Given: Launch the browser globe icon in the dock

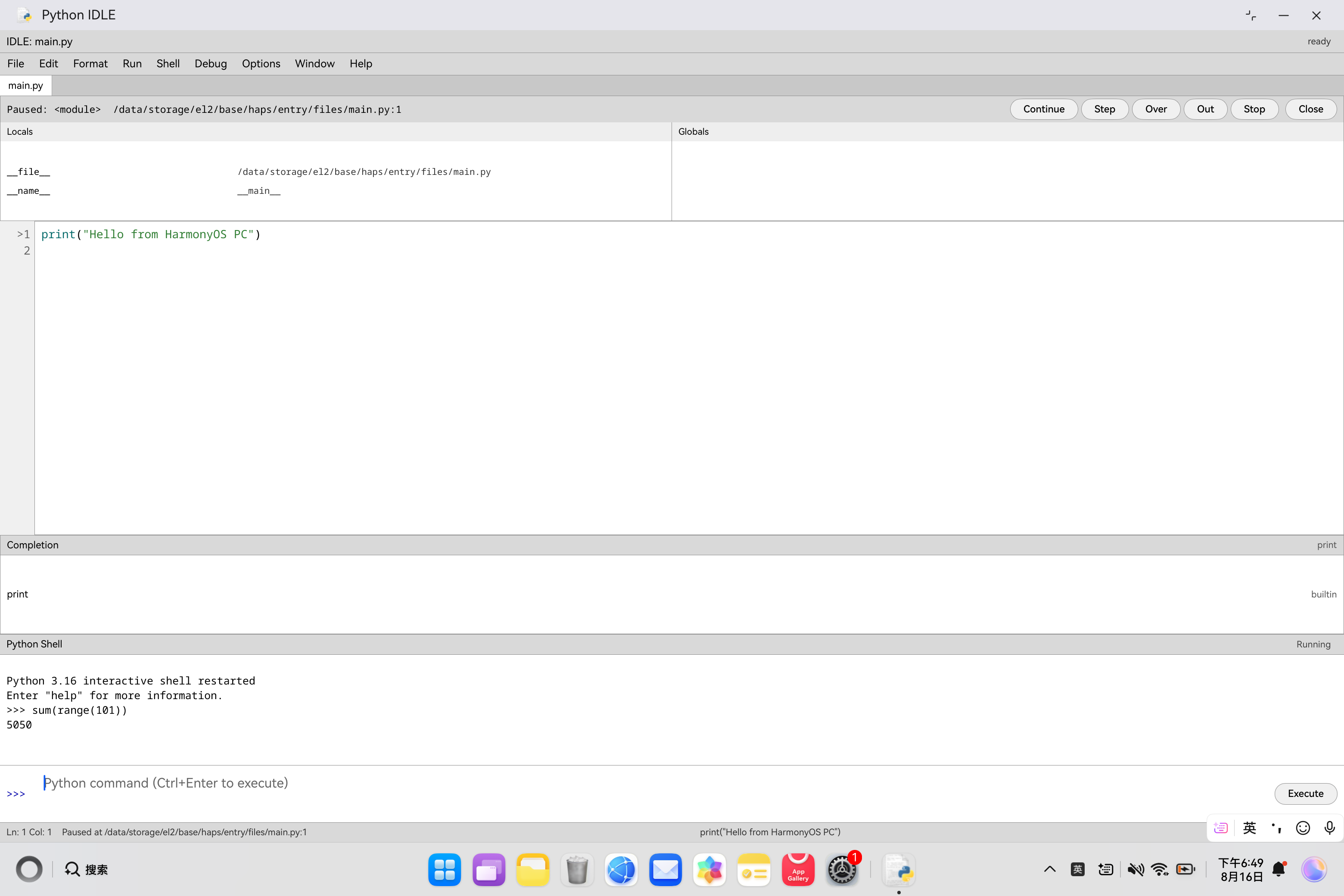Looking at the screenshot, I should (621, 870).
